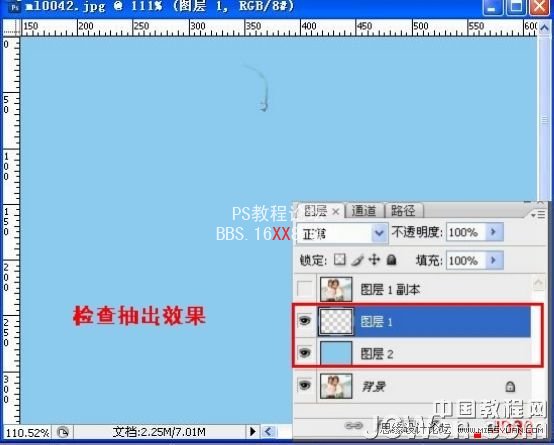Click the lock image pixels brush icon
The image size is (554, 445).
click(x=357, y=260)
